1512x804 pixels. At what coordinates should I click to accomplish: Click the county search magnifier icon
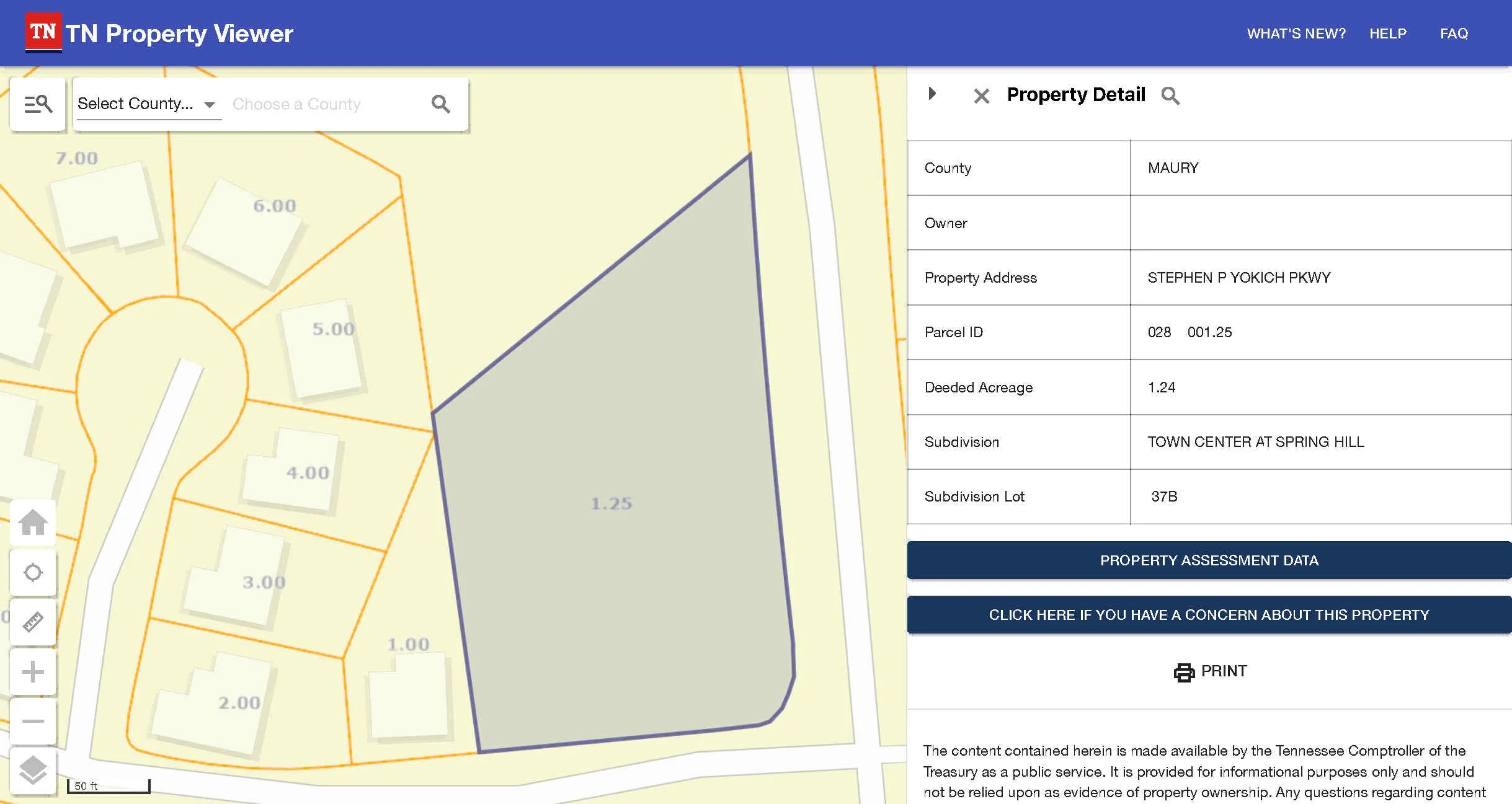click(x=440, y=104)
